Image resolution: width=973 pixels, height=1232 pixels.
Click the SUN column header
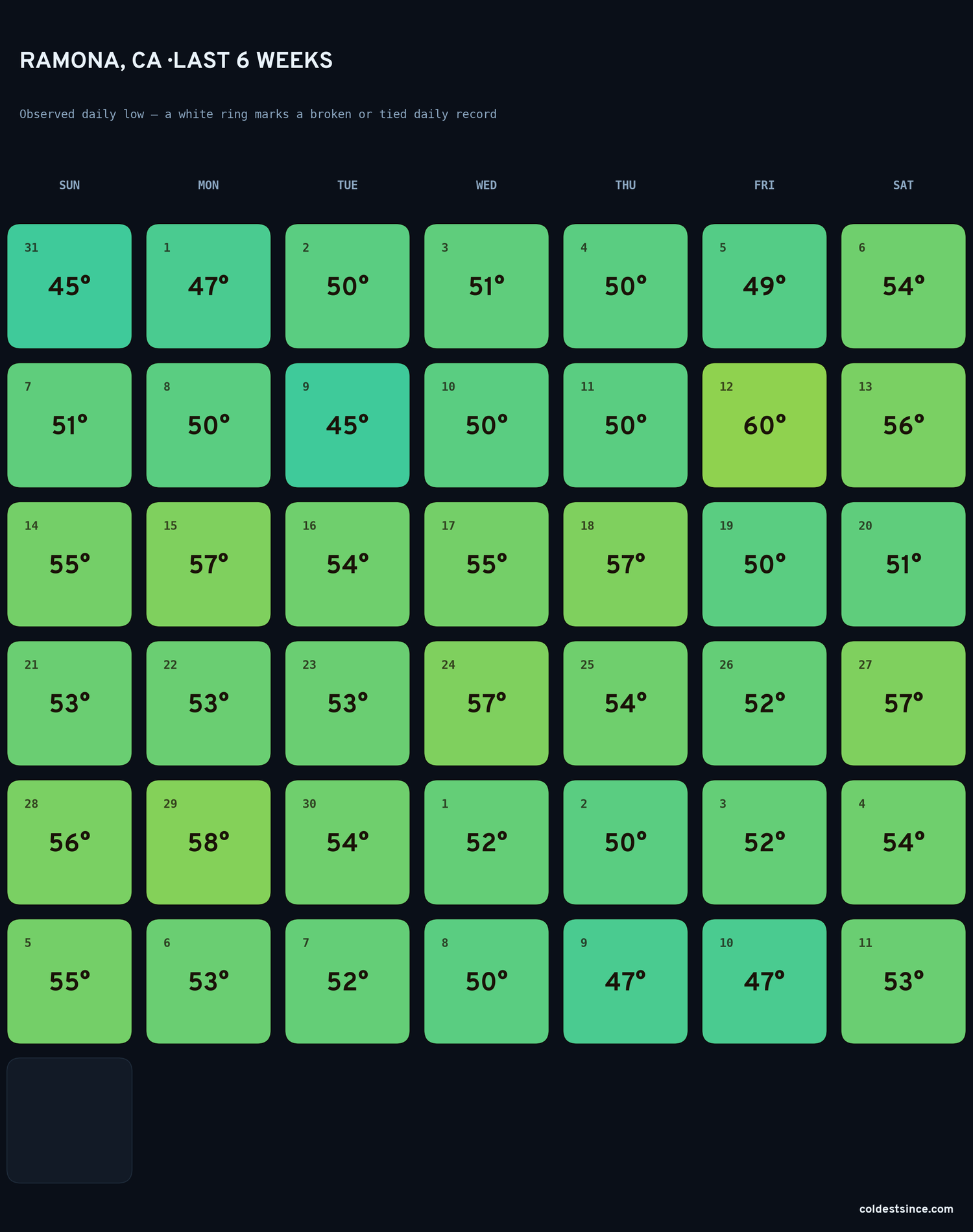tap(69, 185)
